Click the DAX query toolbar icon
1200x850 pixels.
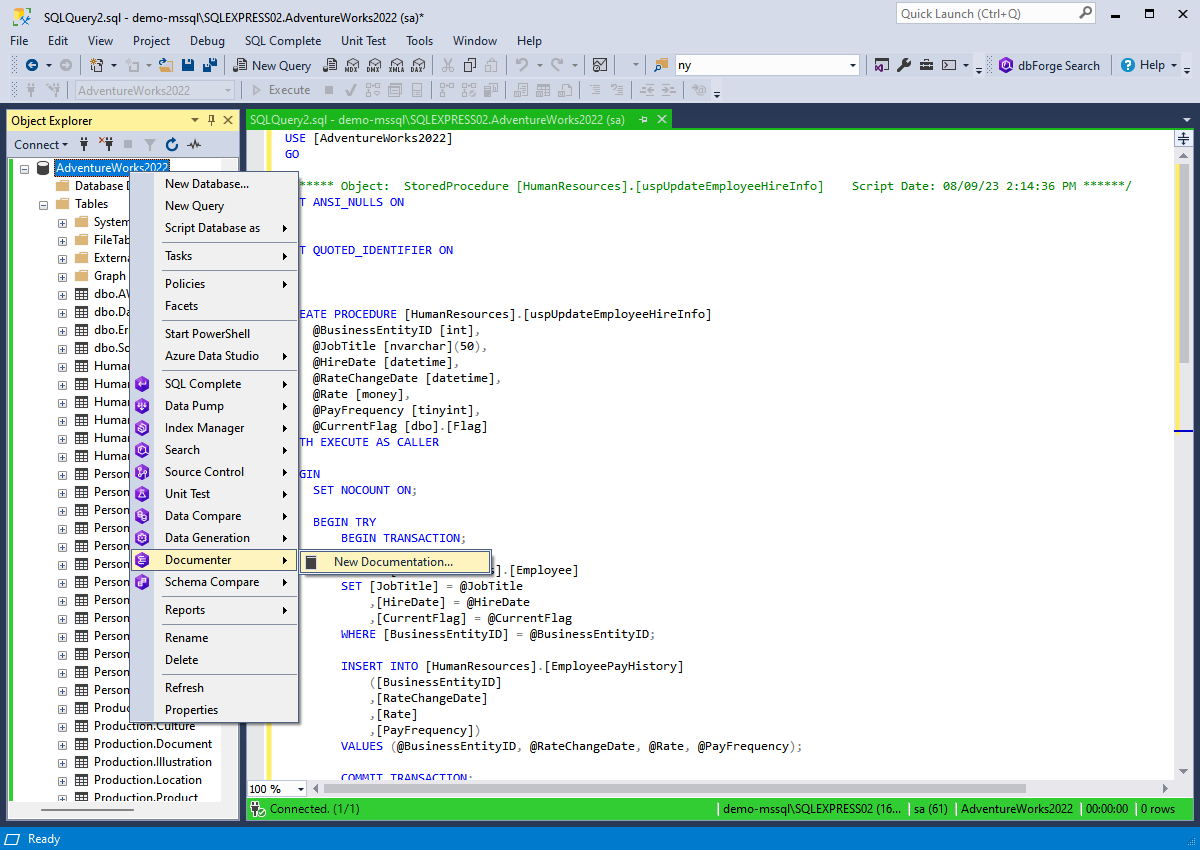coord(417,65)
